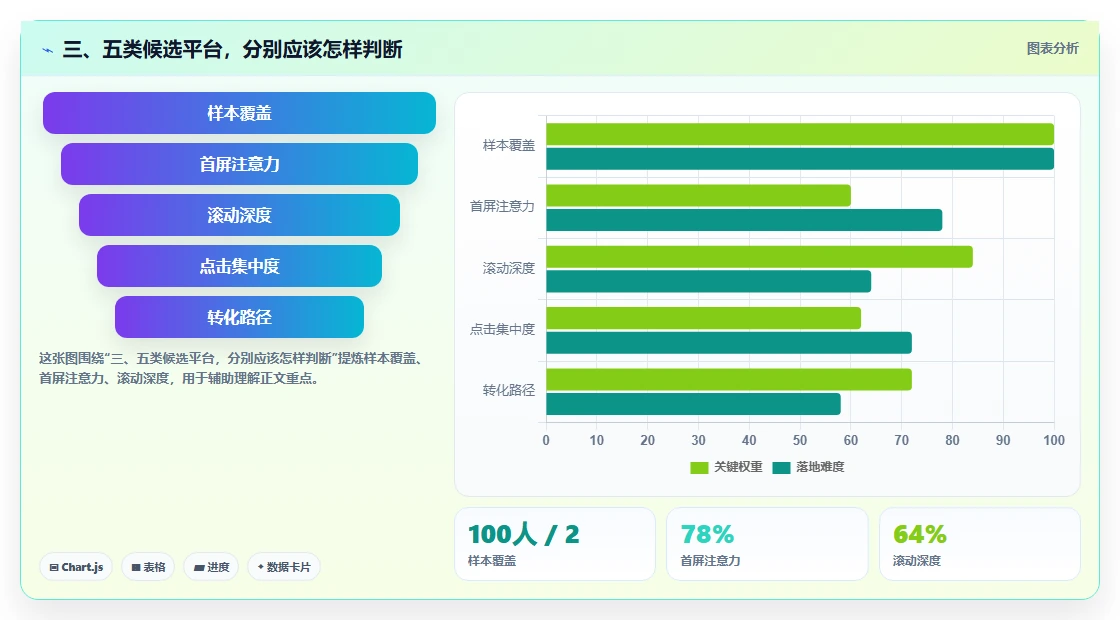Click the 64% 滚动深度 data card
Viewport: 1120px width, 620px height.
[979, 544]
